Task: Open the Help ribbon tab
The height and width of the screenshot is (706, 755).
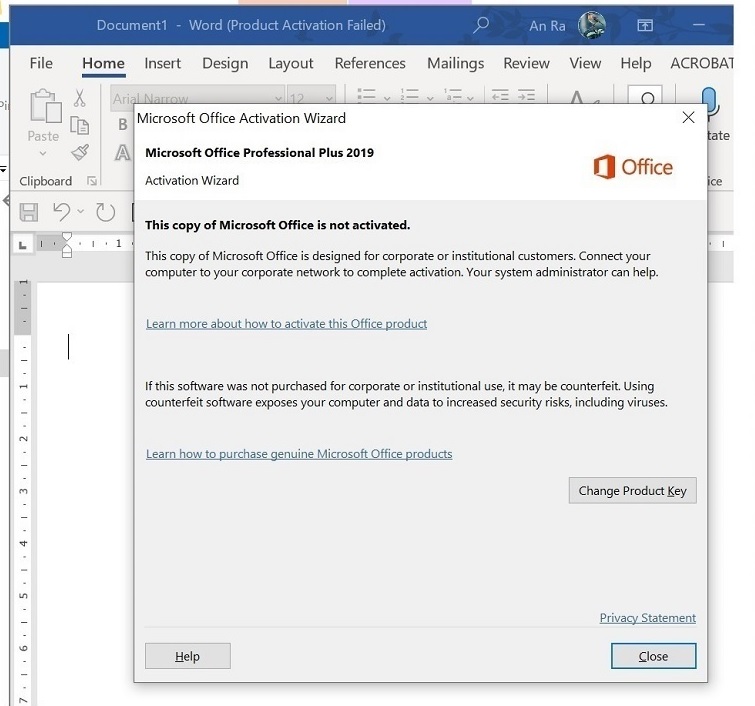Action: point(636,63)
